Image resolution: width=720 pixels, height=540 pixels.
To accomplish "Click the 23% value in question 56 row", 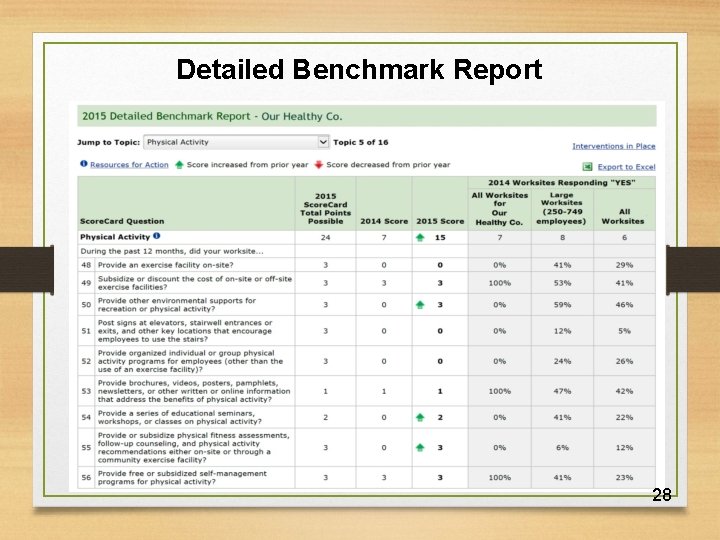I will 624,478.
